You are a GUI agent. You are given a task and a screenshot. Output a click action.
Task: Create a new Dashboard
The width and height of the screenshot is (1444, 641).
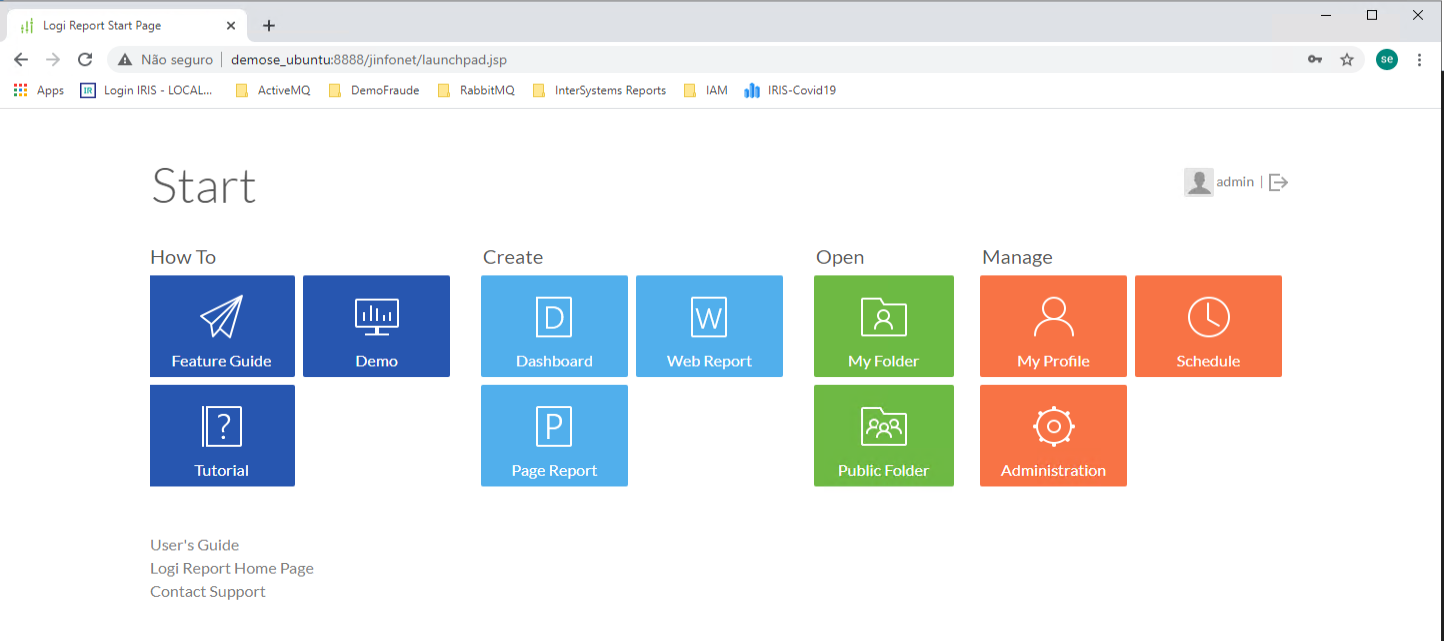point(554,326)
